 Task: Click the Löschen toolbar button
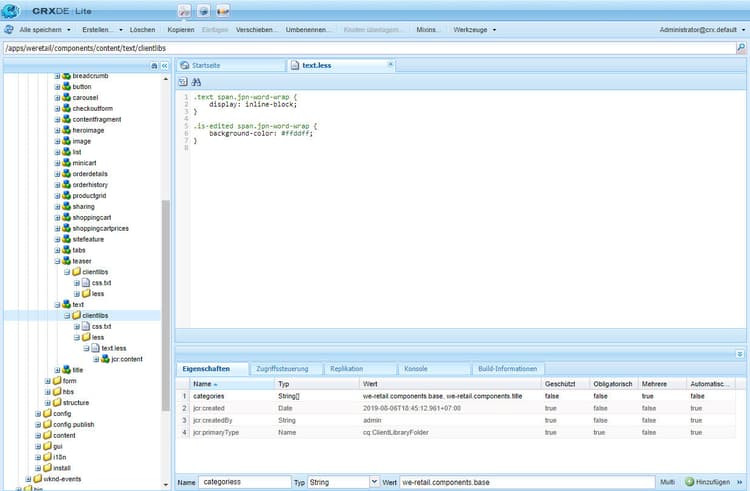[x=142, y=30]
